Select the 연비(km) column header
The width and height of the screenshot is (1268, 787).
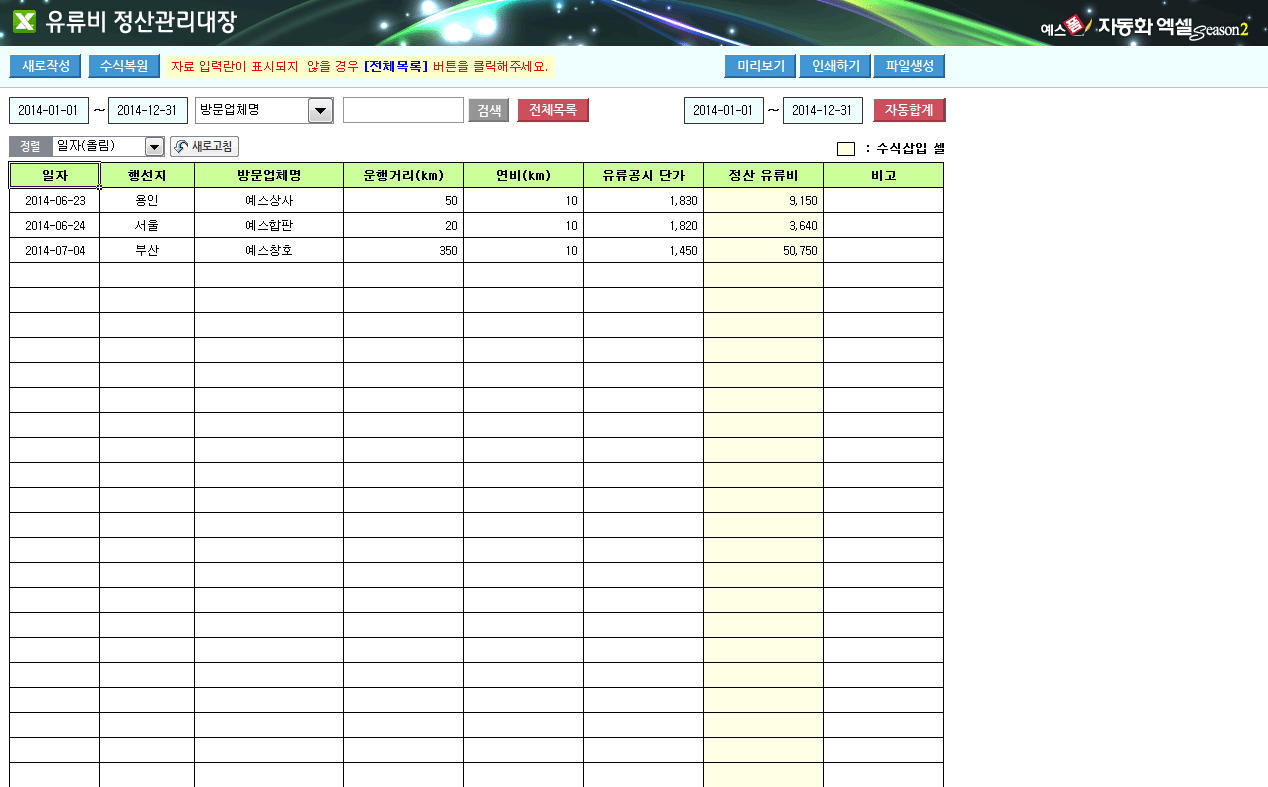[x=524, y=175]
